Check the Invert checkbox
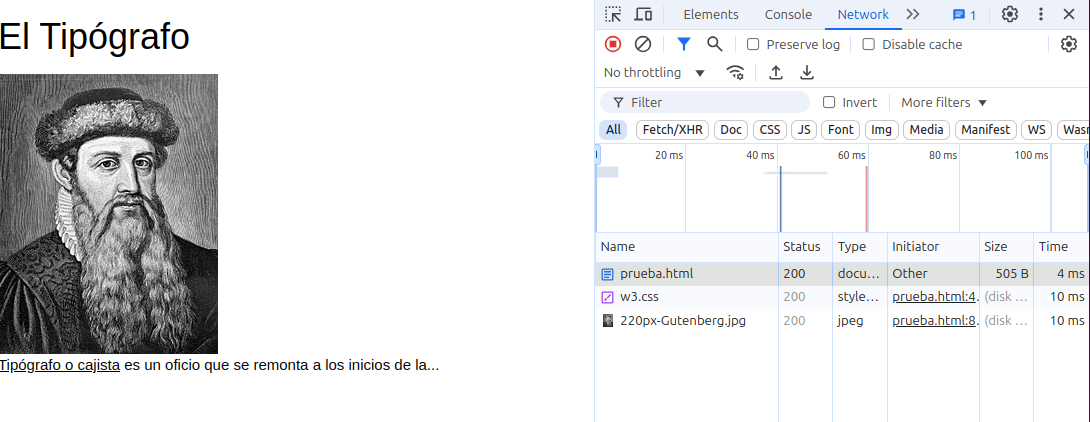The width and height of the screenshot is (1090, 422). pyautogui.click(x=829, y=102)
